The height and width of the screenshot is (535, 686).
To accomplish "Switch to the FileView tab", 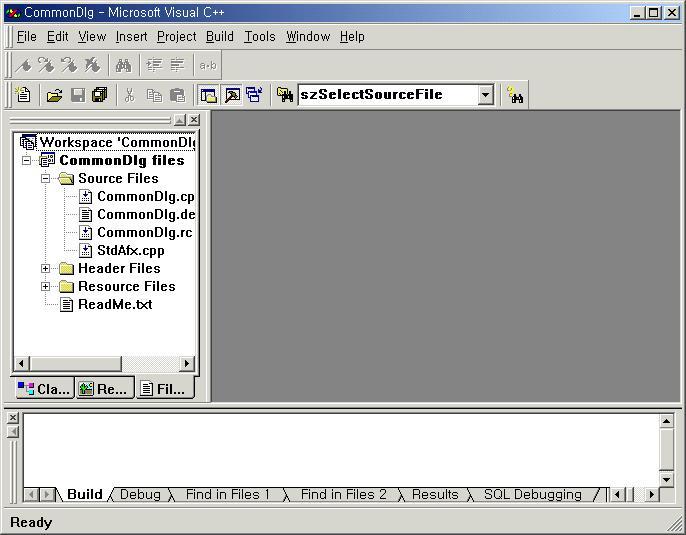I will click(164, 388).
